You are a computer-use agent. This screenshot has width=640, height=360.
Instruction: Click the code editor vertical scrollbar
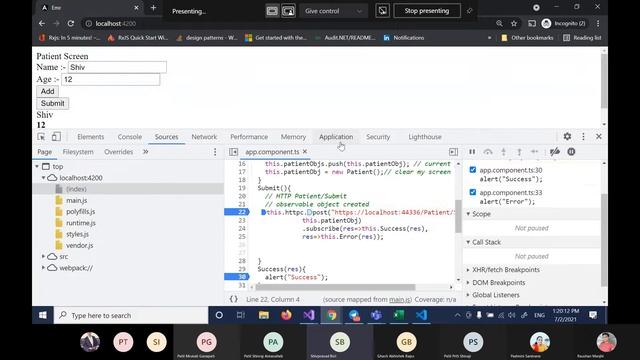[458, 216]
